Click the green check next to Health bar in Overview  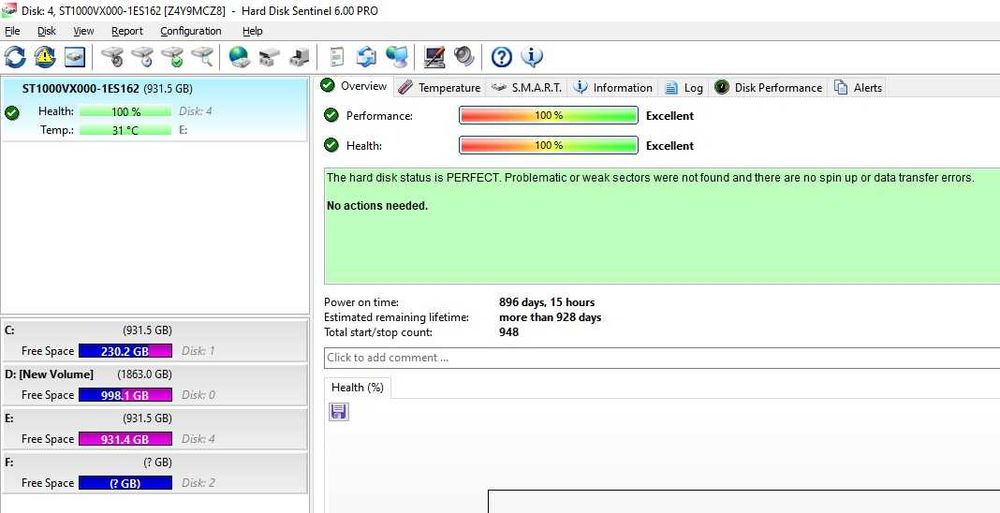click(x=330, y=145)
